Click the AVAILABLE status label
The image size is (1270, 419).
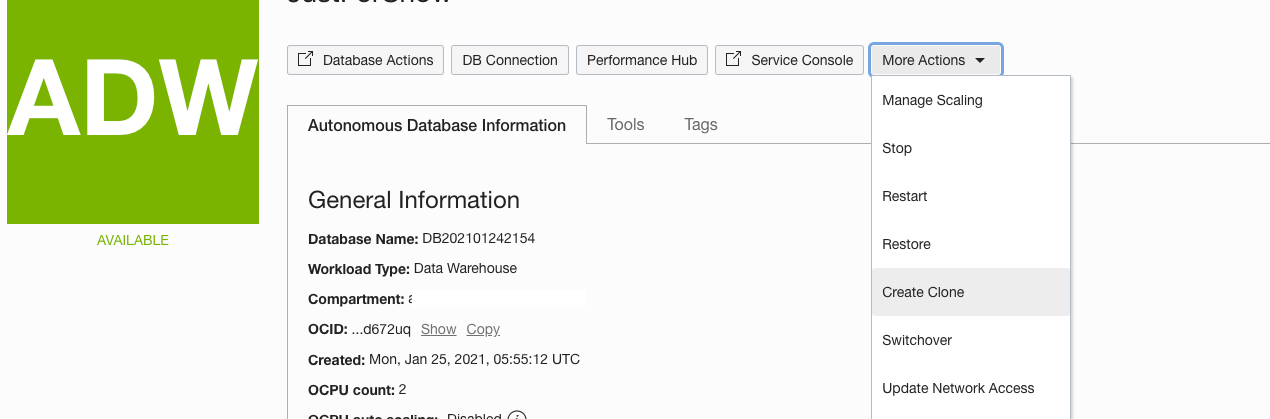133,240
